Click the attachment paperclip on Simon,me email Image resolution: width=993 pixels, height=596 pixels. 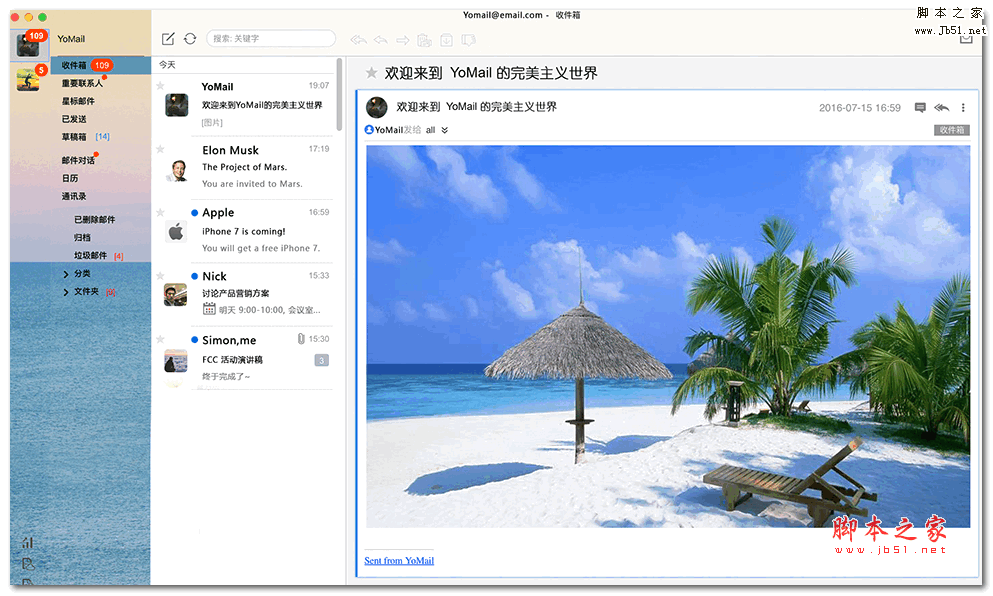pyautogui.click(x=301, y=339)
